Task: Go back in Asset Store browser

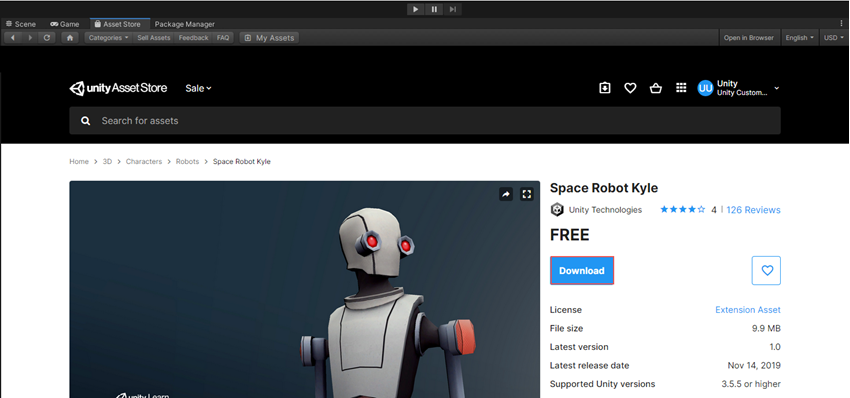Action: tap(12, 38)
